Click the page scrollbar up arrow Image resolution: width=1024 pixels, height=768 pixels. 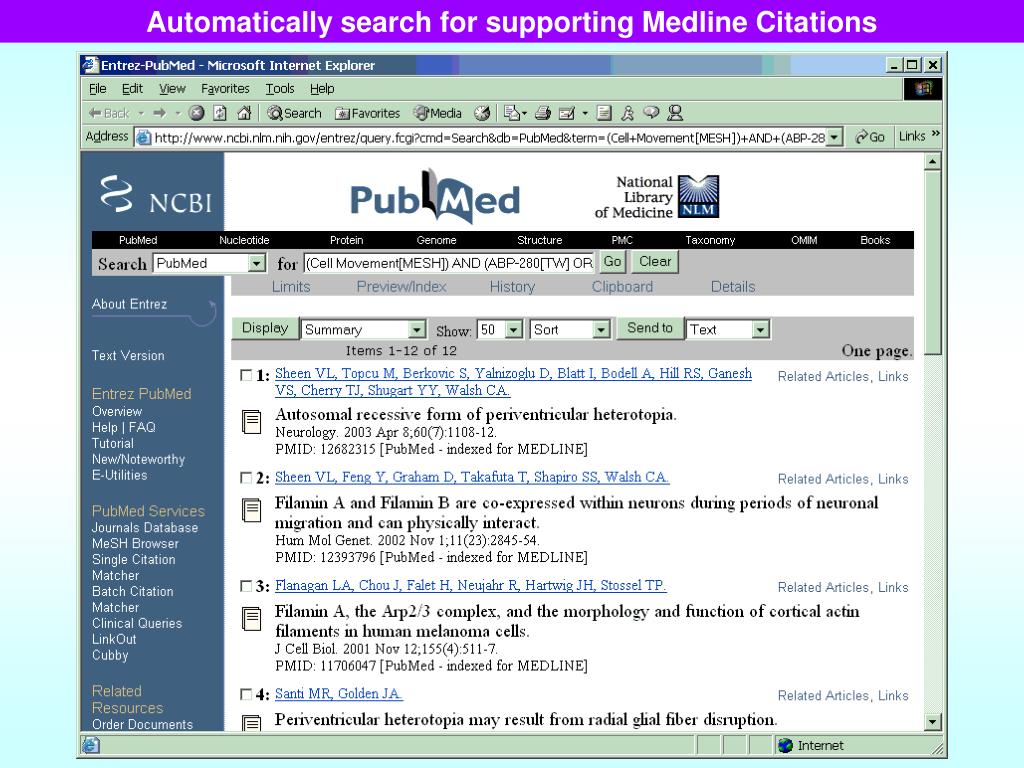tap(933, 161)
